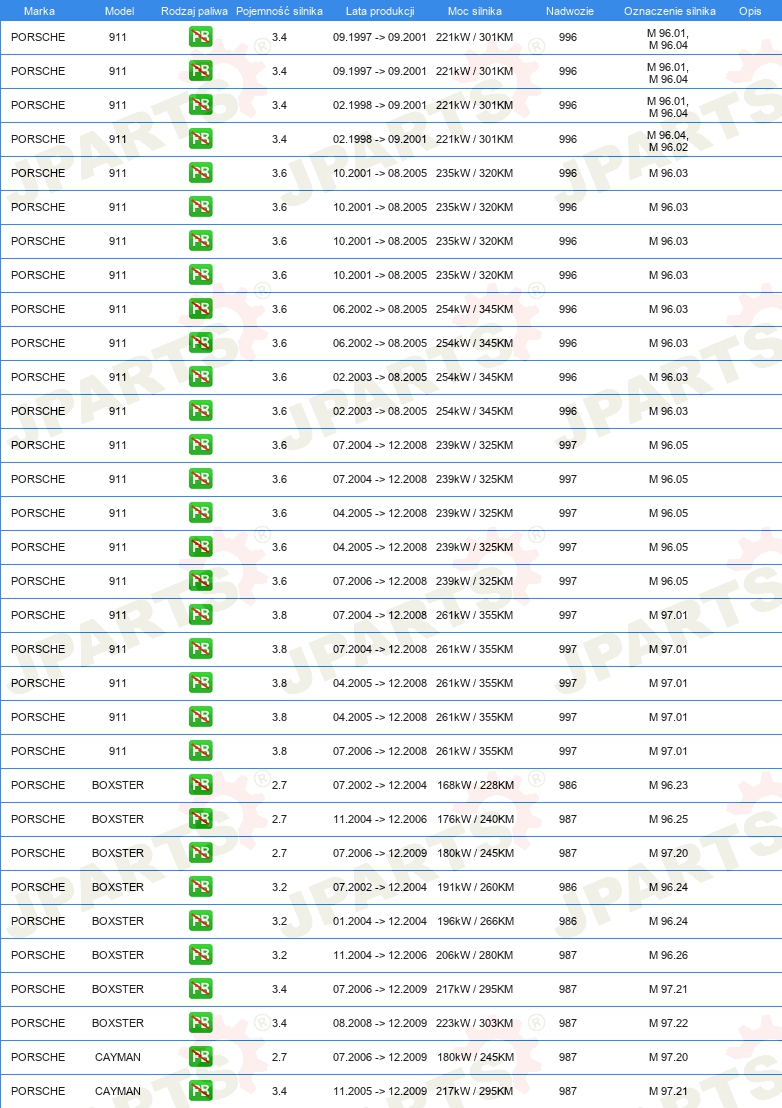Click the Nadwozie column header
The width and height of the screenshot is (782, 1108).
tap(569, 11)
